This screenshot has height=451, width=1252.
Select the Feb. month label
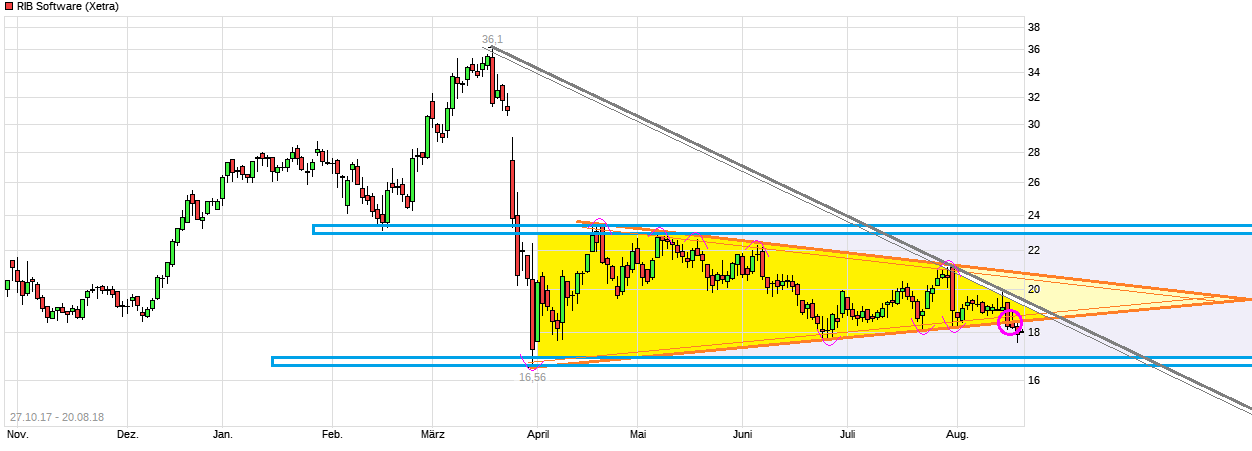point(332,435)
